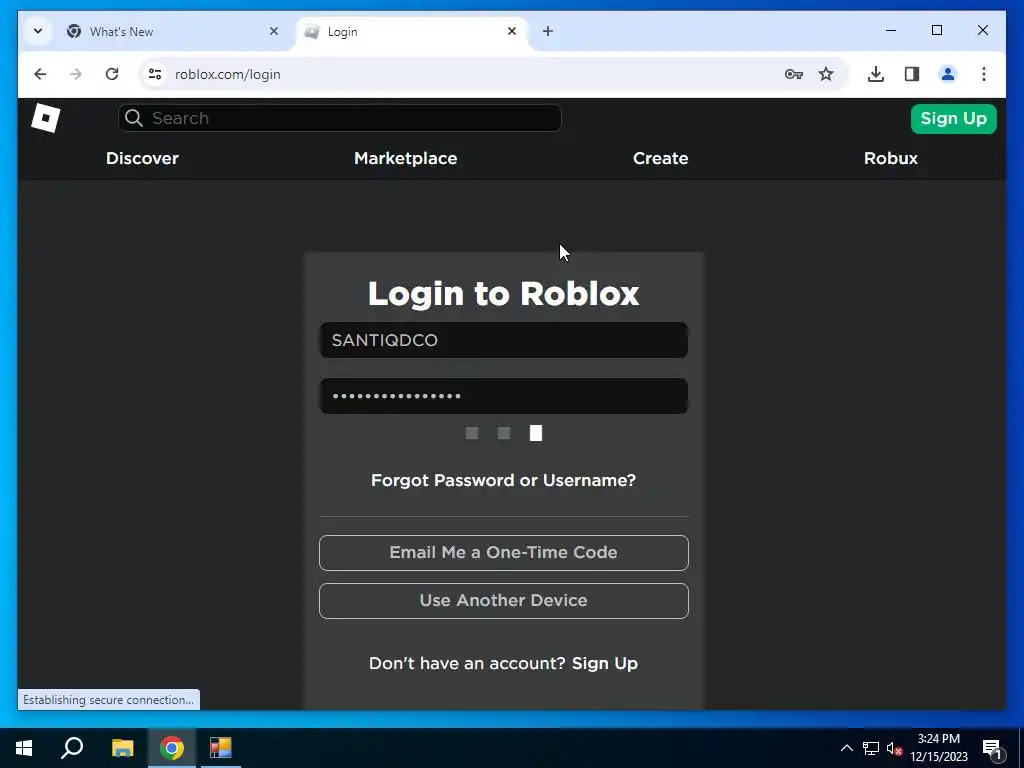This screenshot has width=1024, height=768.
Task: Click the network tray icon
Action: click(x=871, y=748)
